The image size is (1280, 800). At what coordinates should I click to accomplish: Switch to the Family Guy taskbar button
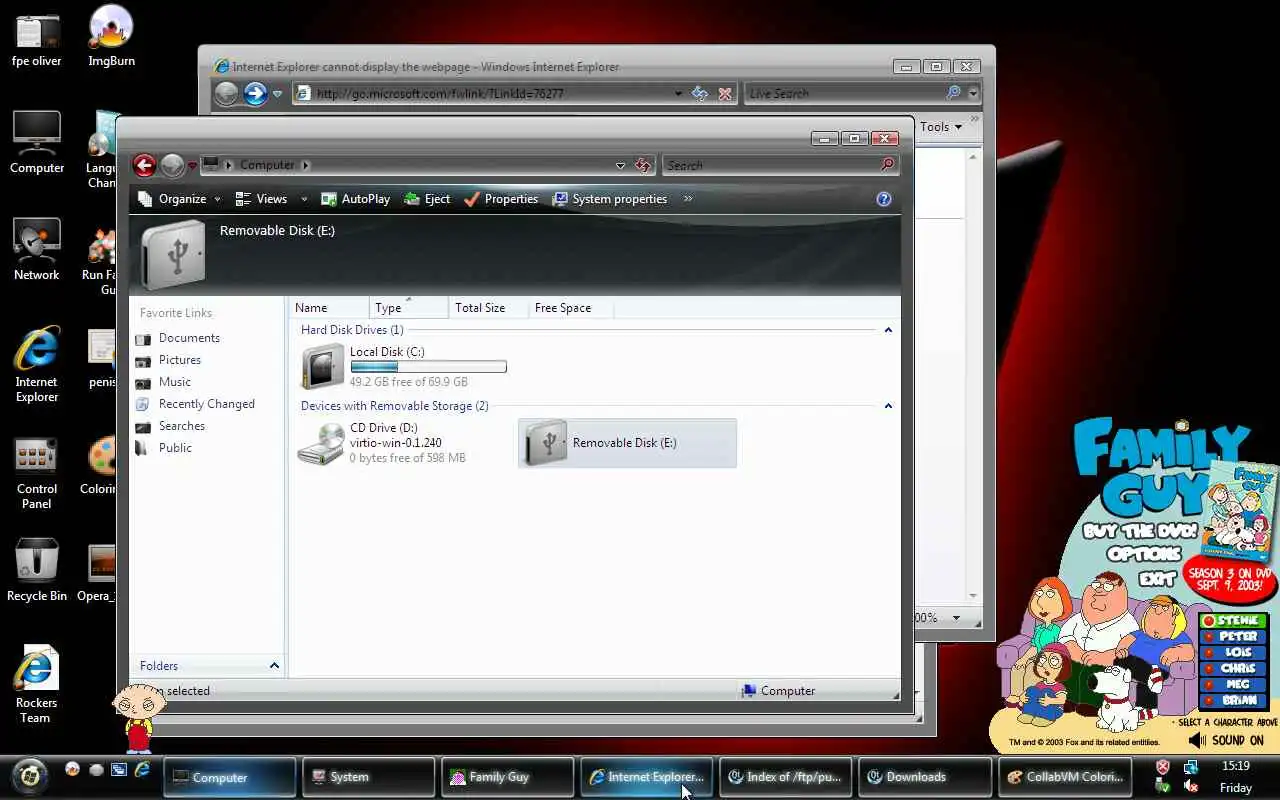507,777
